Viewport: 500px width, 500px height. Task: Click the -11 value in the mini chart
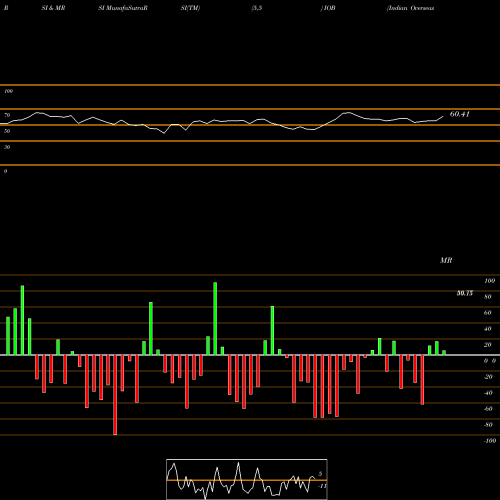point(322,486)
